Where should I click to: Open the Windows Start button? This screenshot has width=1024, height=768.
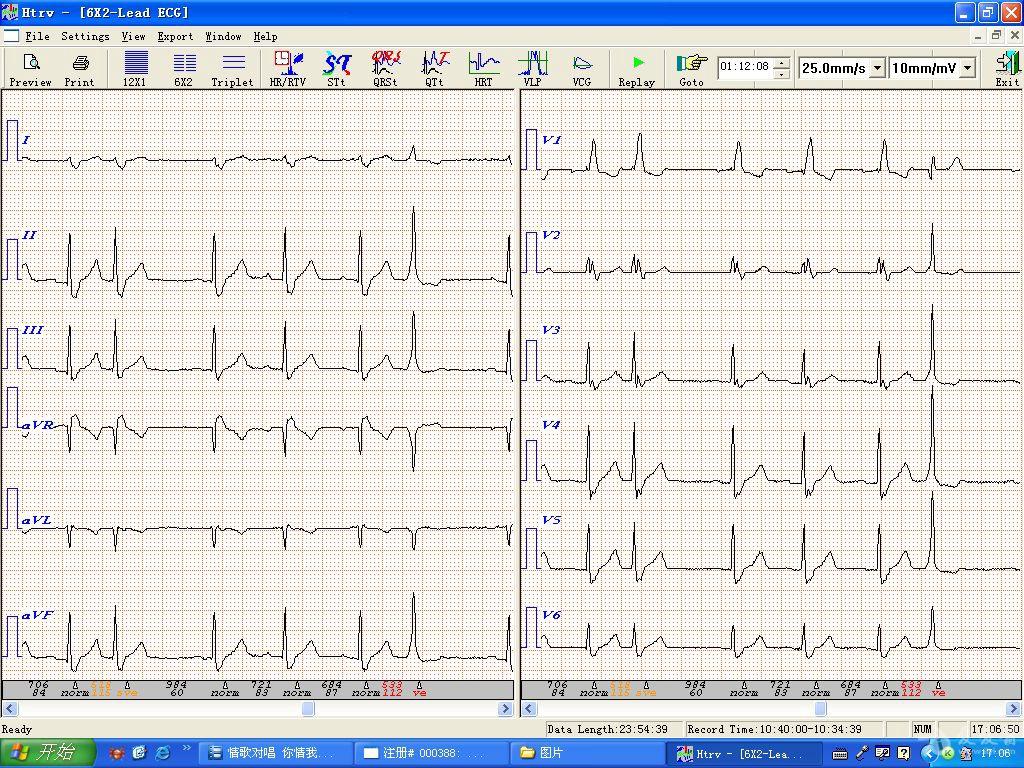[47, 753]
